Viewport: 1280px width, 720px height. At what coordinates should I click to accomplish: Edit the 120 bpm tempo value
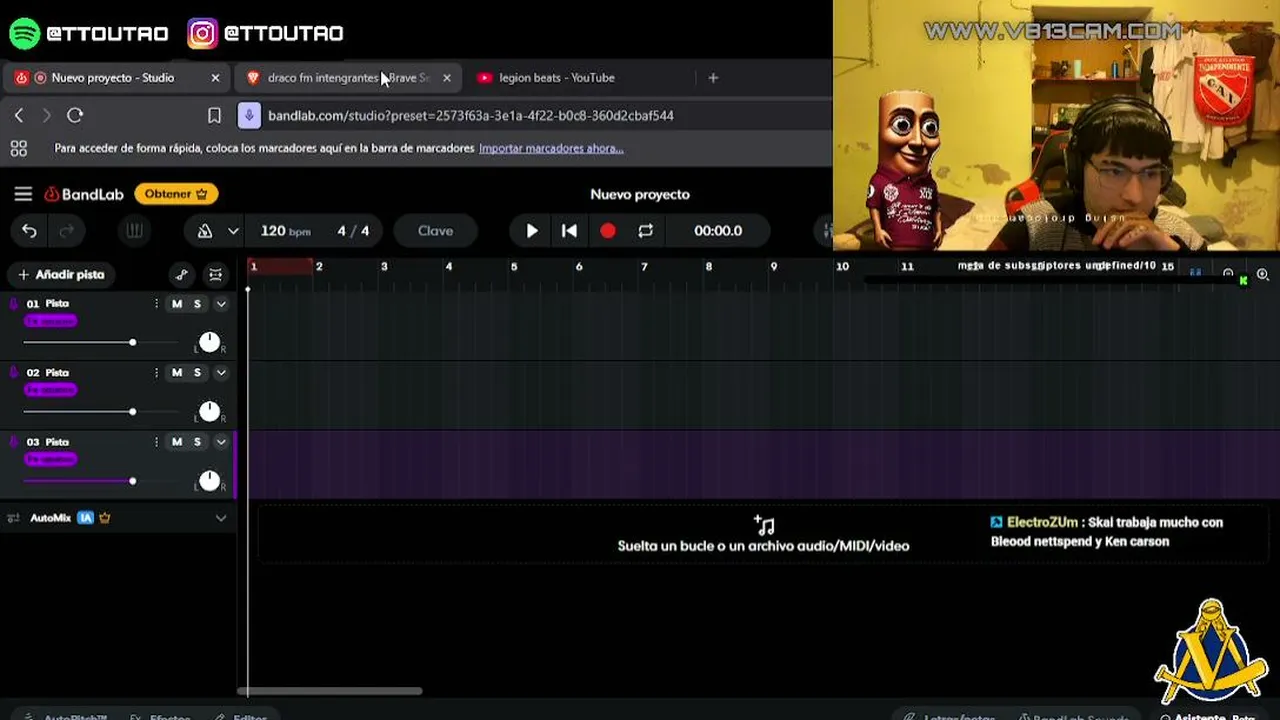pyautogui.click(x=285, y=231)
